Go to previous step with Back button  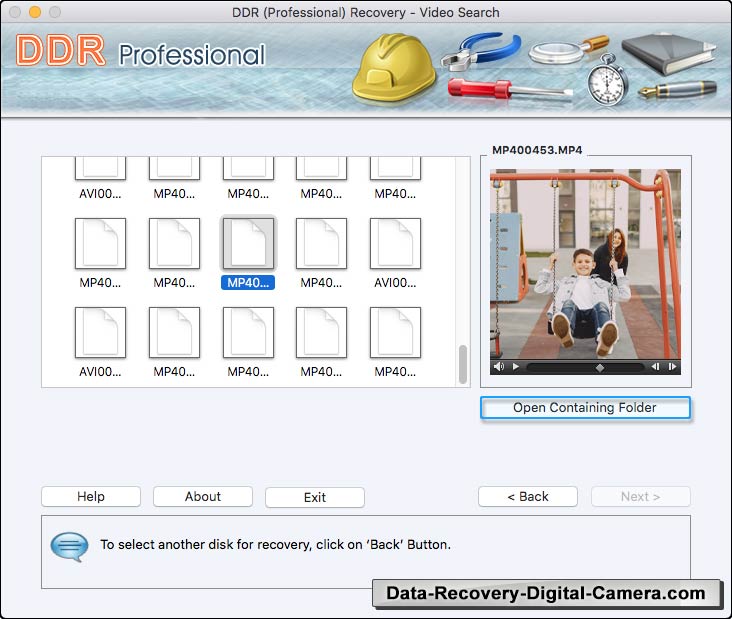527,497
